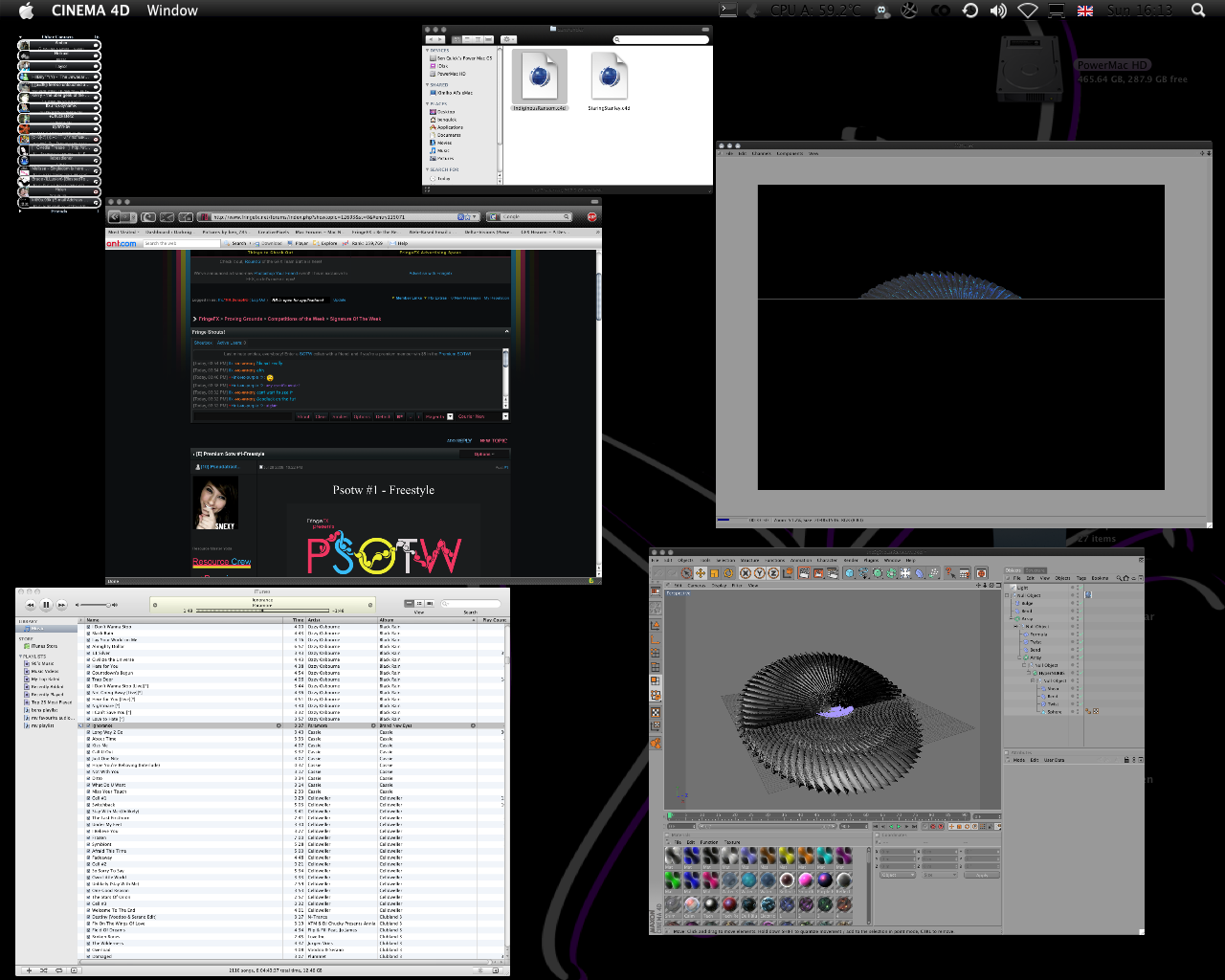1225x980 pixels.
Task: Uncheck the song 'Black Rain' in iTunes
Action: [x=88, y=634]
